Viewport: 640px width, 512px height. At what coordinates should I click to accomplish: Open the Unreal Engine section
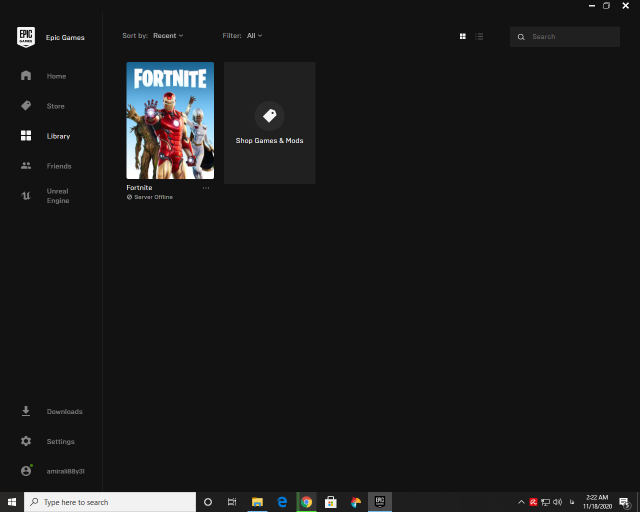(x=57, y=196)
